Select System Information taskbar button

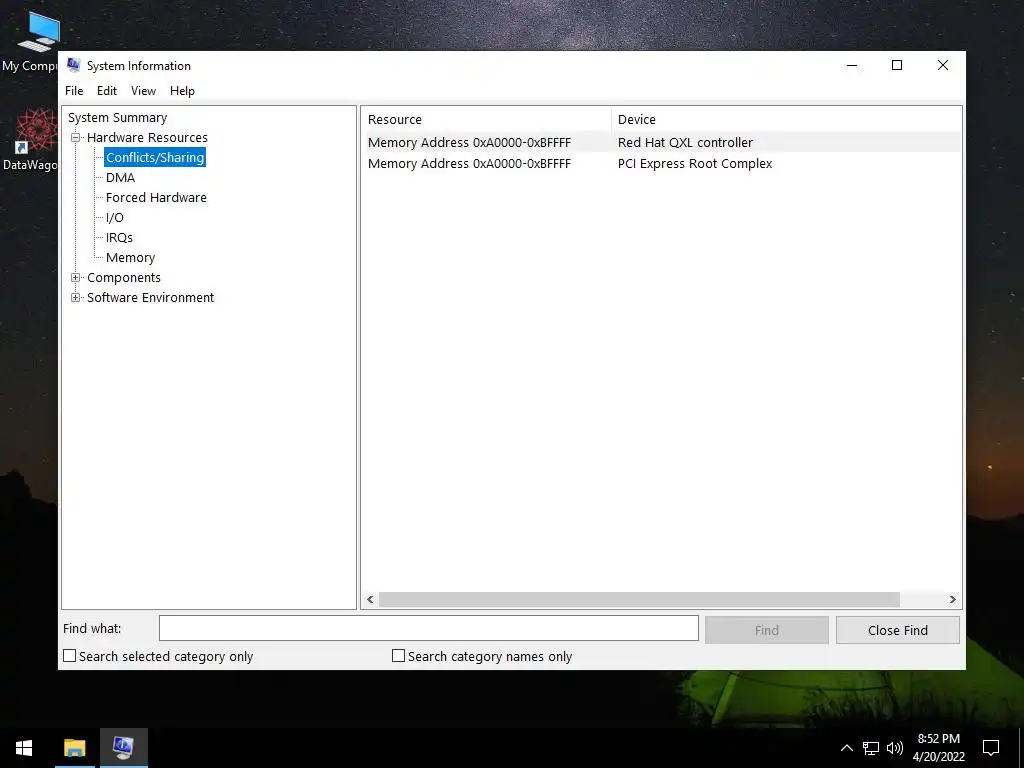coord(123,748)
